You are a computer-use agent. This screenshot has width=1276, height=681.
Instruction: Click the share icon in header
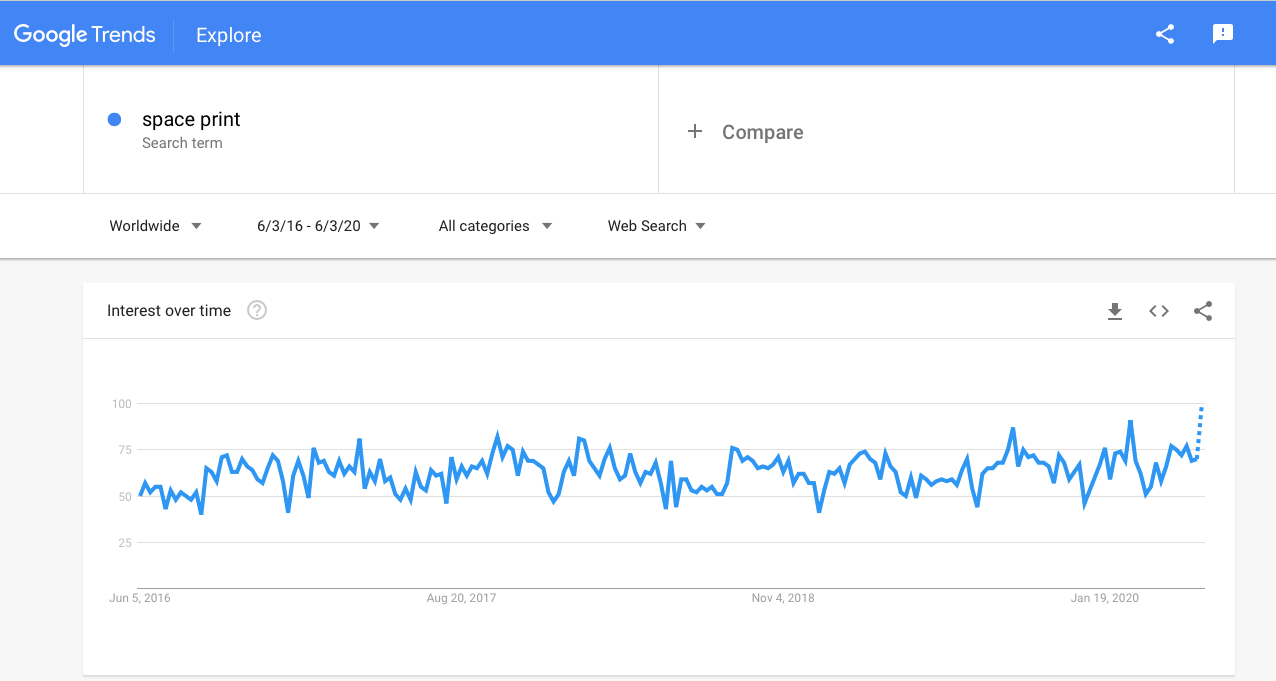click(x=1165, y=34)
